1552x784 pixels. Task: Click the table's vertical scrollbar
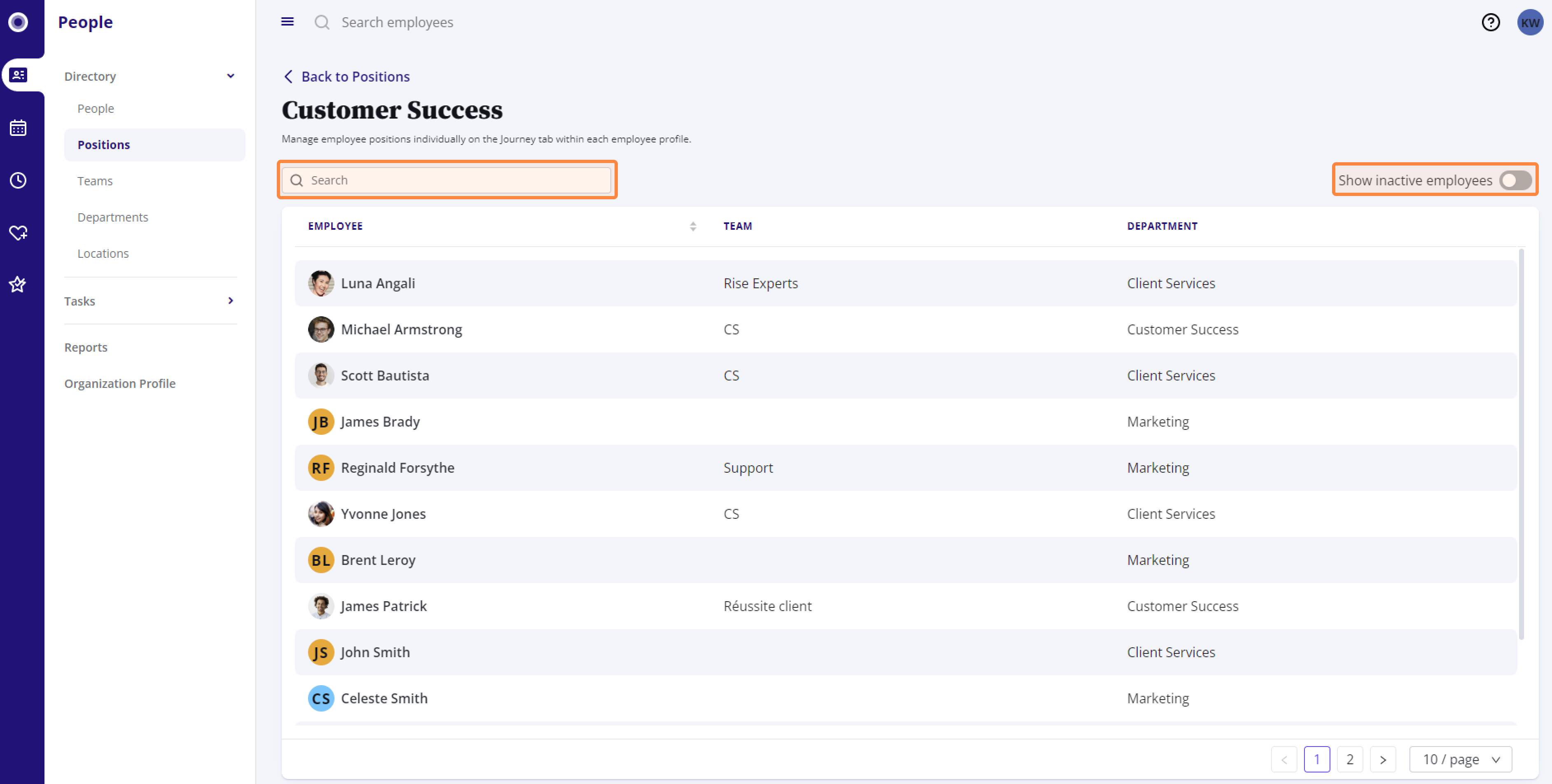(x=1521, y=444)
